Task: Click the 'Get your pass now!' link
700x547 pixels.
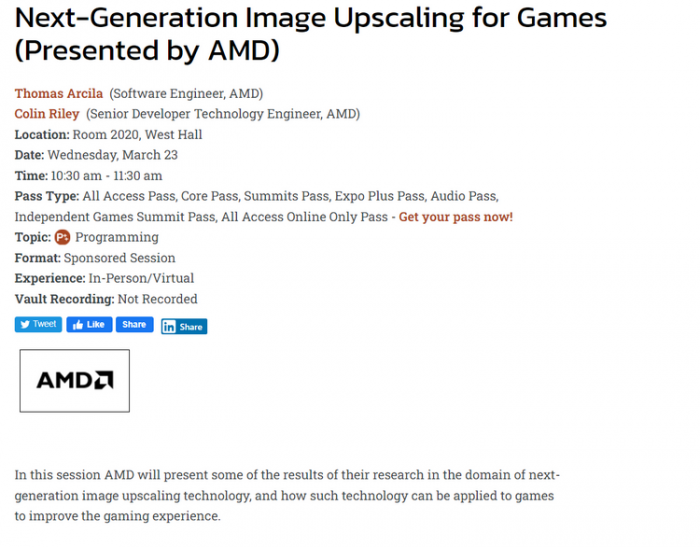Action: (455, 217)
